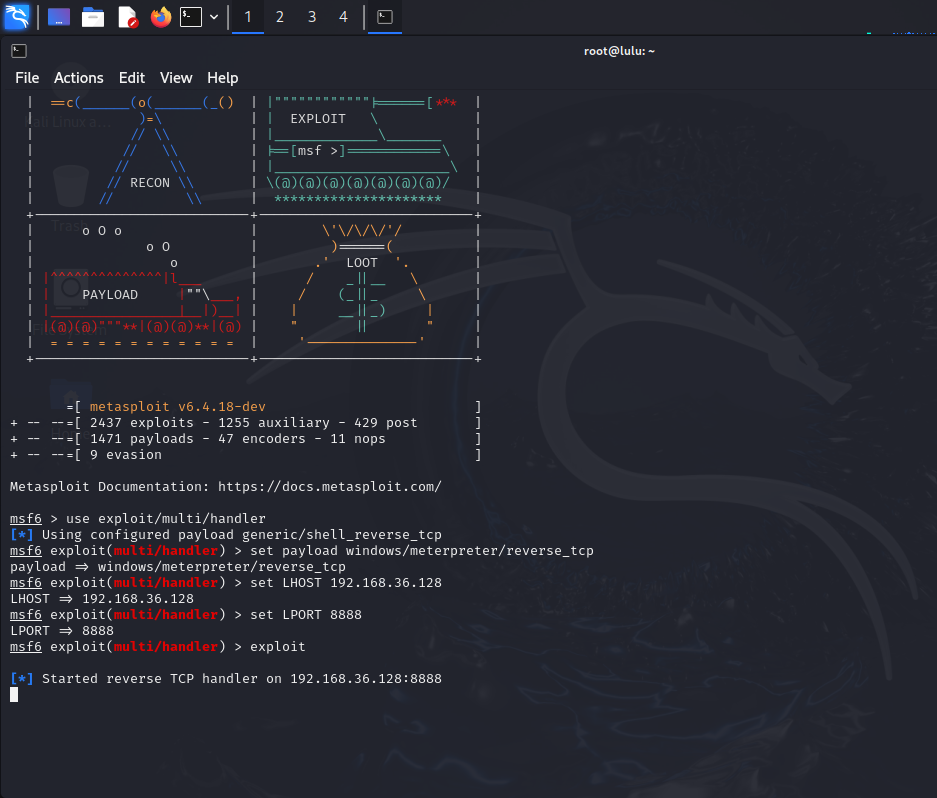Click the docs.metasploit.com documentation URL

[x=329, y=487]
